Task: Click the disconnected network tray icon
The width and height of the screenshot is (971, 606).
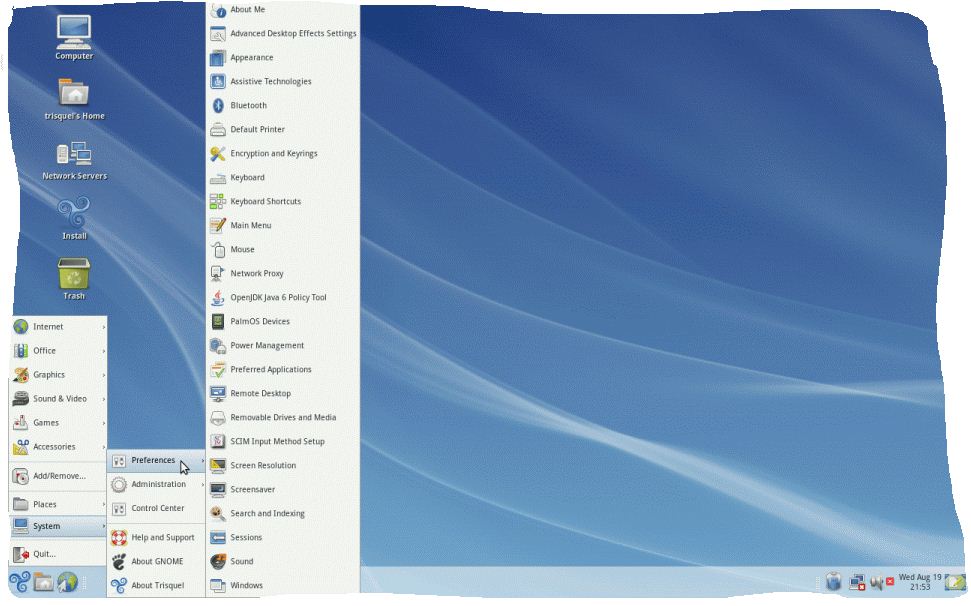Action: [857, 582]
